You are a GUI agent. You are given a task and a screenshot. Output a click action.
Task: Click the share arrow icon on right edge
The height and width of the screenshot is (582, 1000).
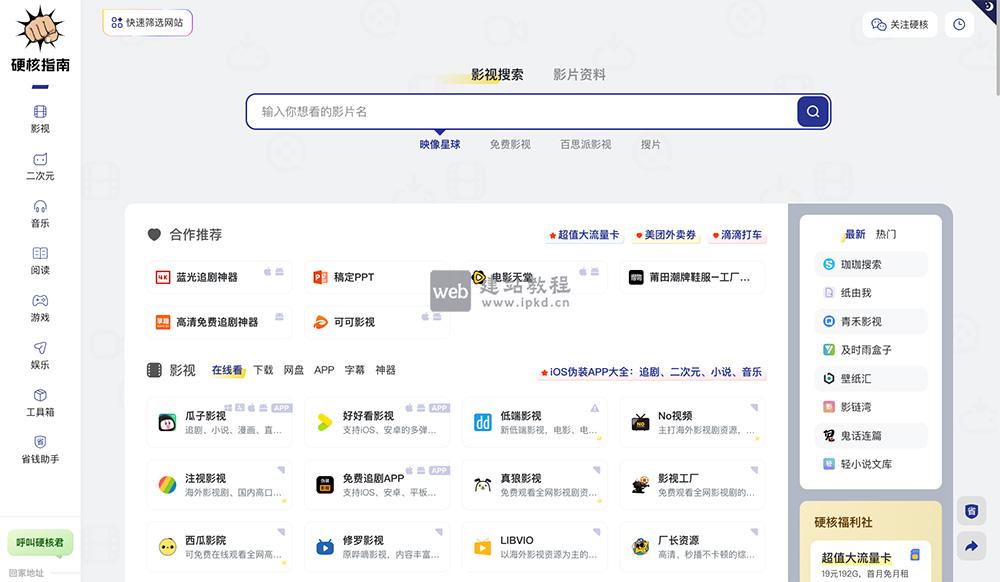[971, 545]
